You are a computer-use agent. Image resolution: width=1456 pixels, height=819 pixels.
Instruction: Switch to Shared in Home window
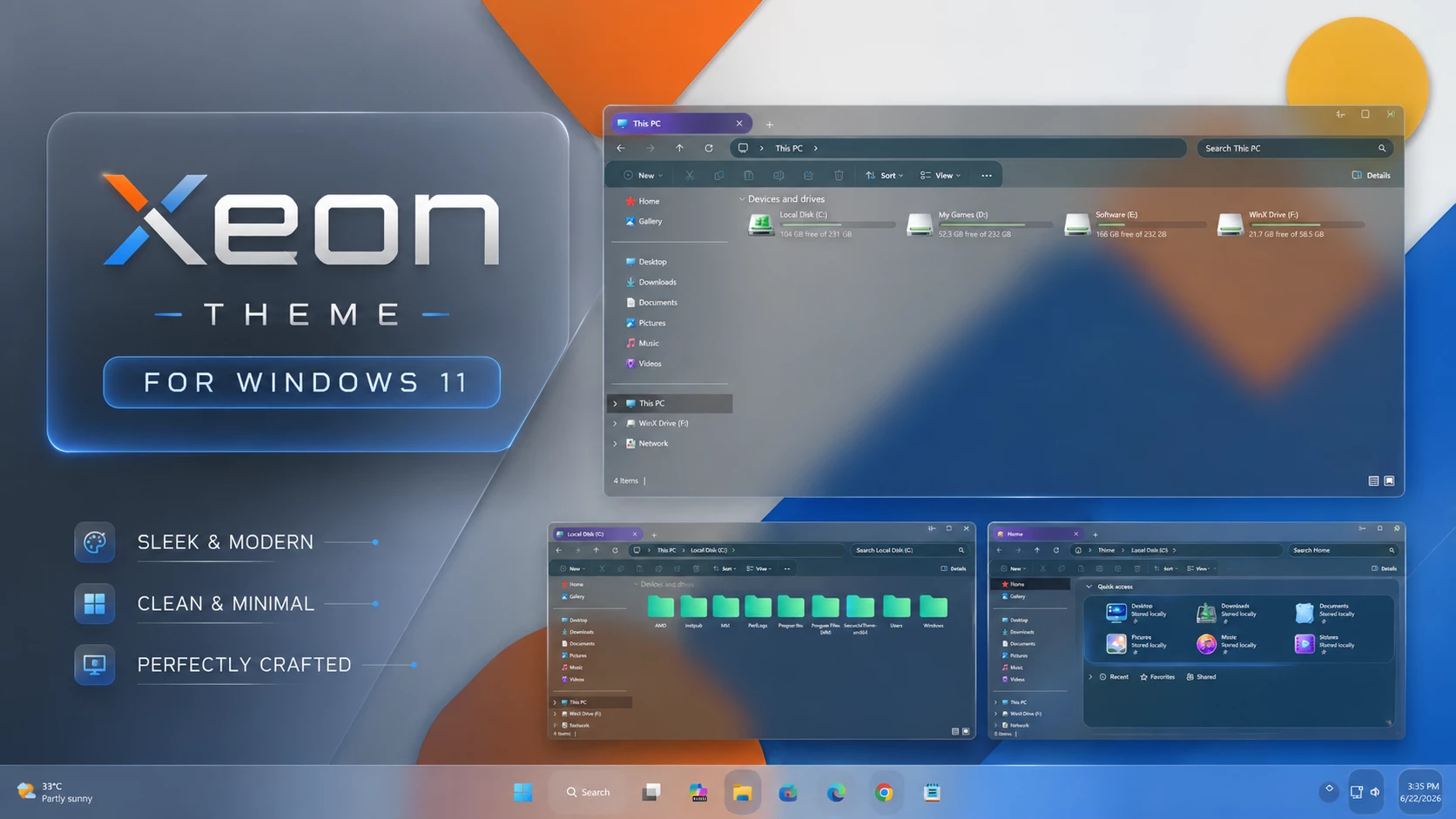[x=1202, y=676]
